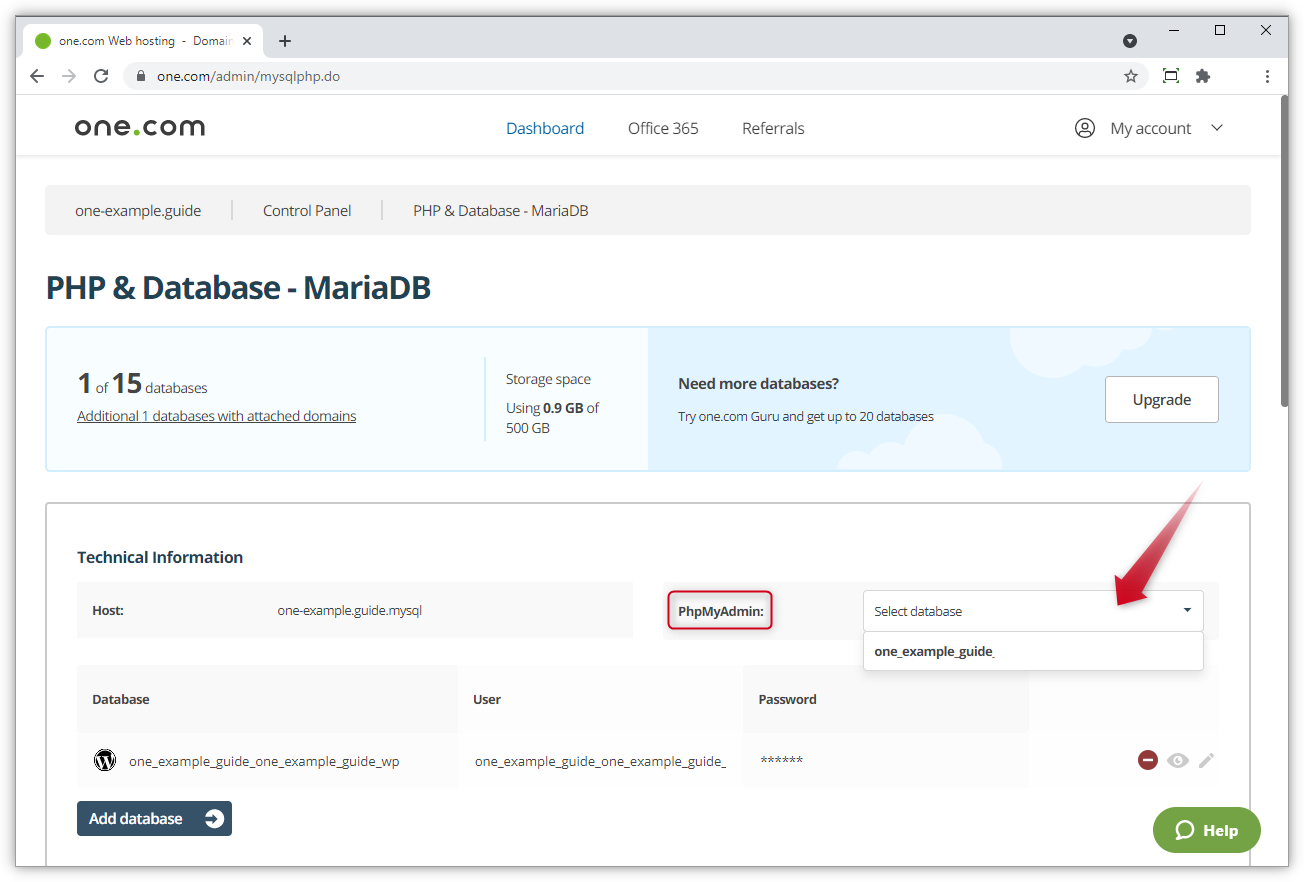This screenshot has height=882, width=1304.
Task: Go back with browser back arrow
Action: point(37,76)
